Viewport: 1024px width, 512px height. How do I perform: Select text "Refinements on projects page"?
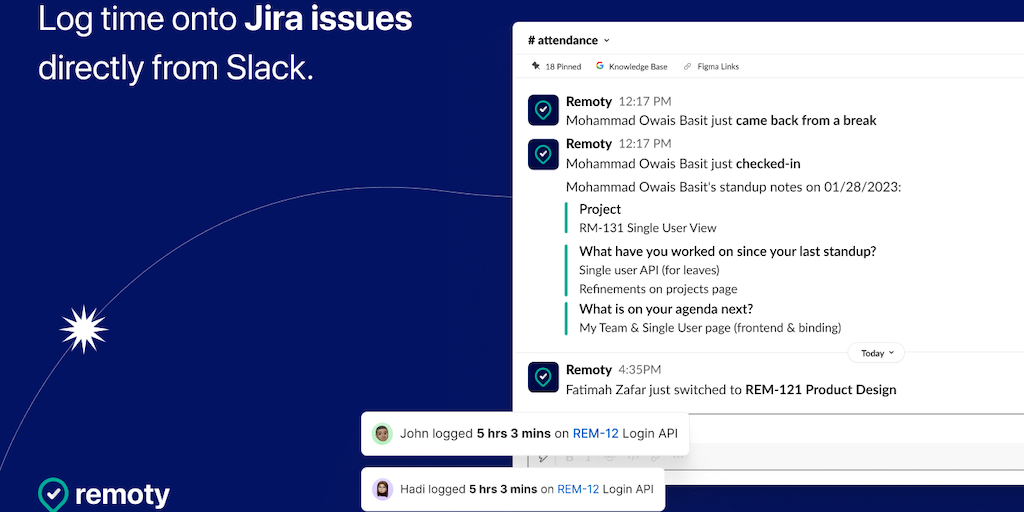658,289
